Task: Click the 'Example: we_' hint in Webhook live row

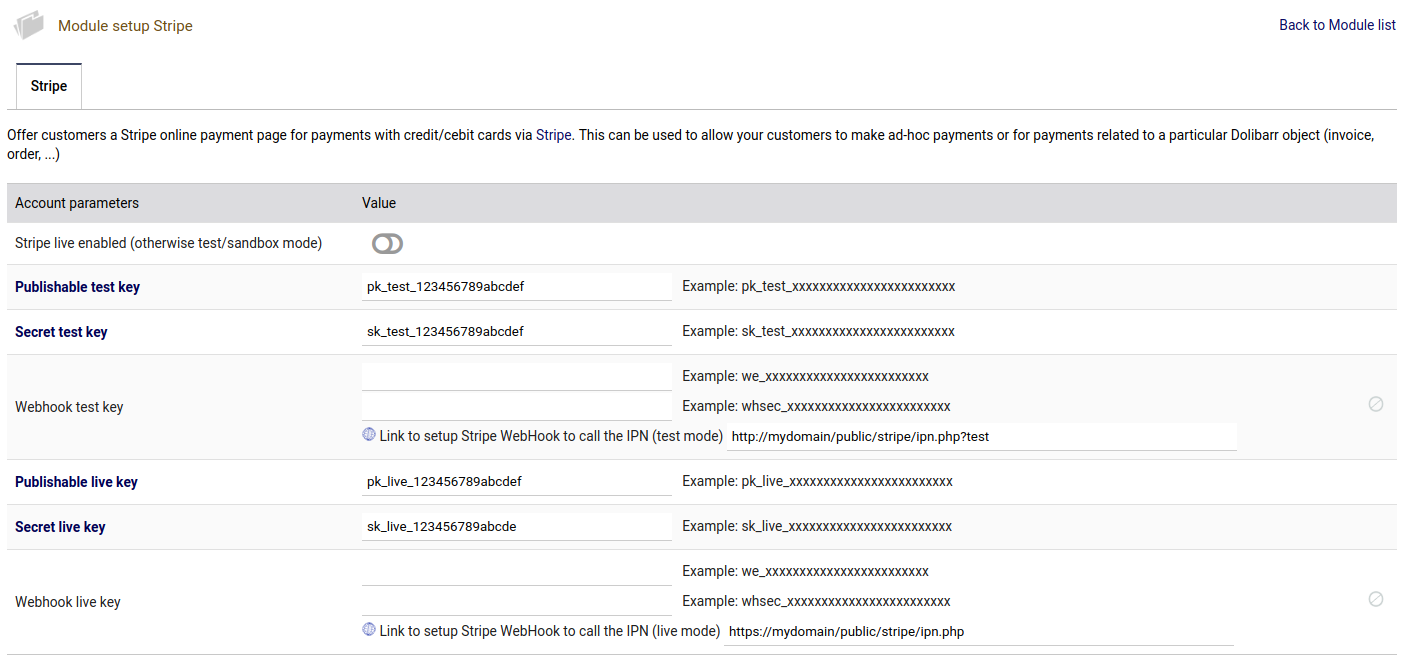Action: 806,572
